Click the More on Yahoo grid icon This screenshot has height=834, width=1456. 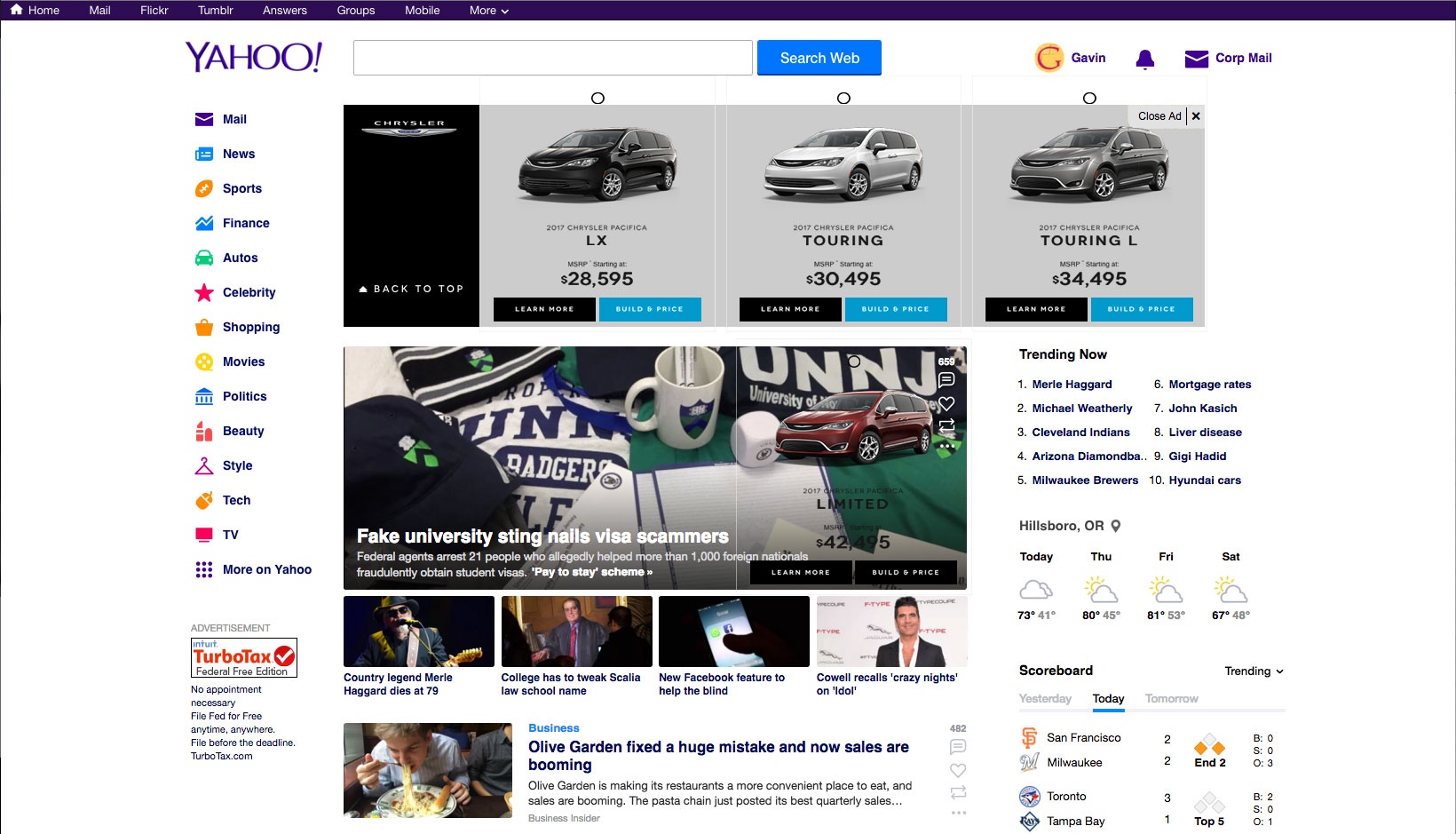tap(204, 569)
